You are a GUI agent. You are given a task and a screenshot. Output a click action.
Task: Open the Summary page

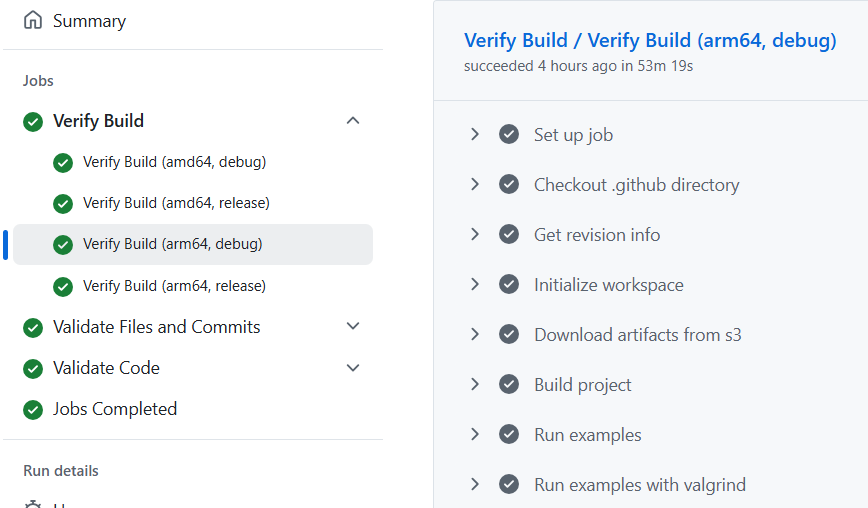click(x=89, y=21)
